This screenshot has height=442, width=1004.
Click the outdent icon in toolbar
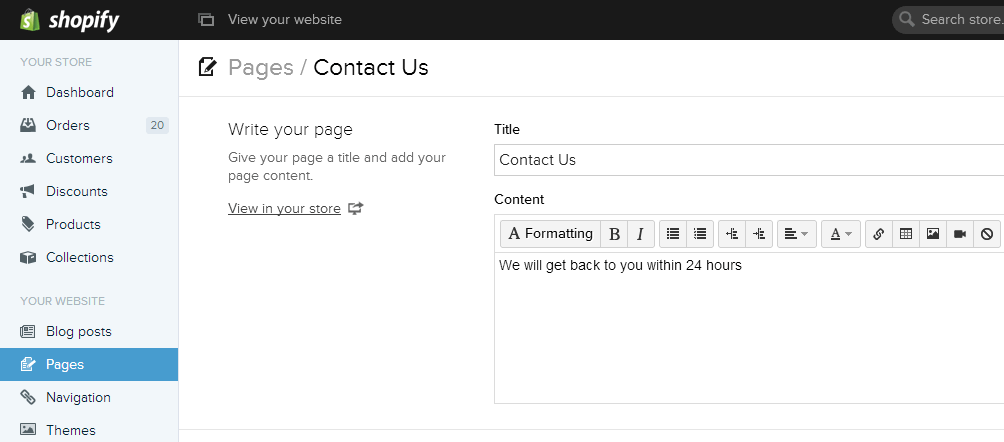click(x=732, y=234)
